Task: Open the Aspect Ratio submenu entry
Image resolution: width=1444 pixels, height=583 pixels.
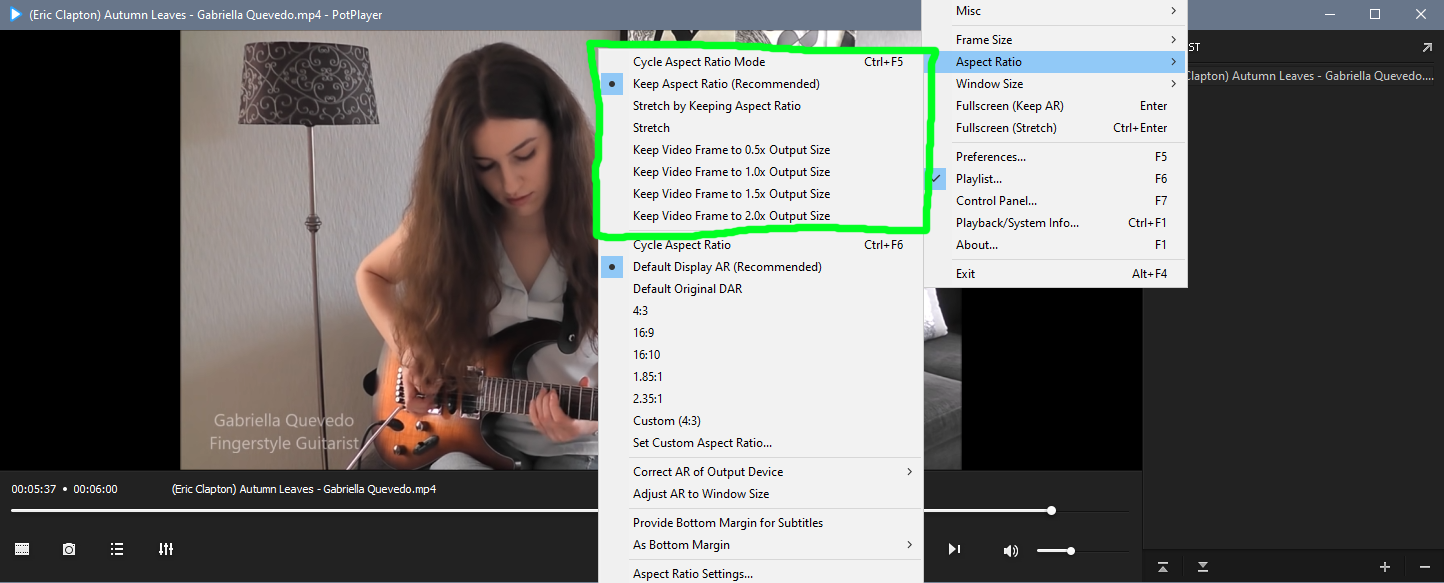Action: coord(1054,62)
